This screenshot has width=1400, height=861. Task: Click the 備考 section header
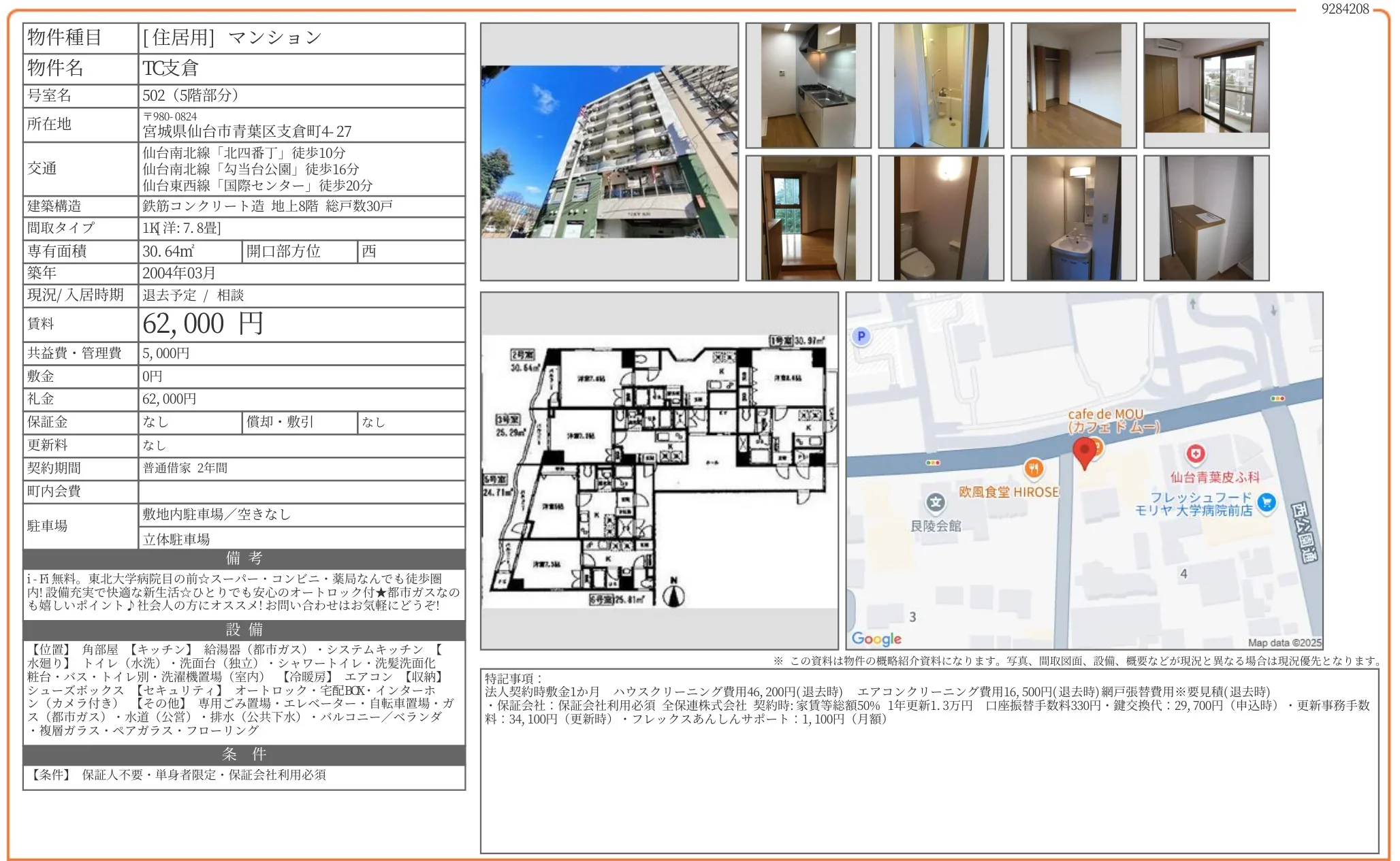pos(244,558)
